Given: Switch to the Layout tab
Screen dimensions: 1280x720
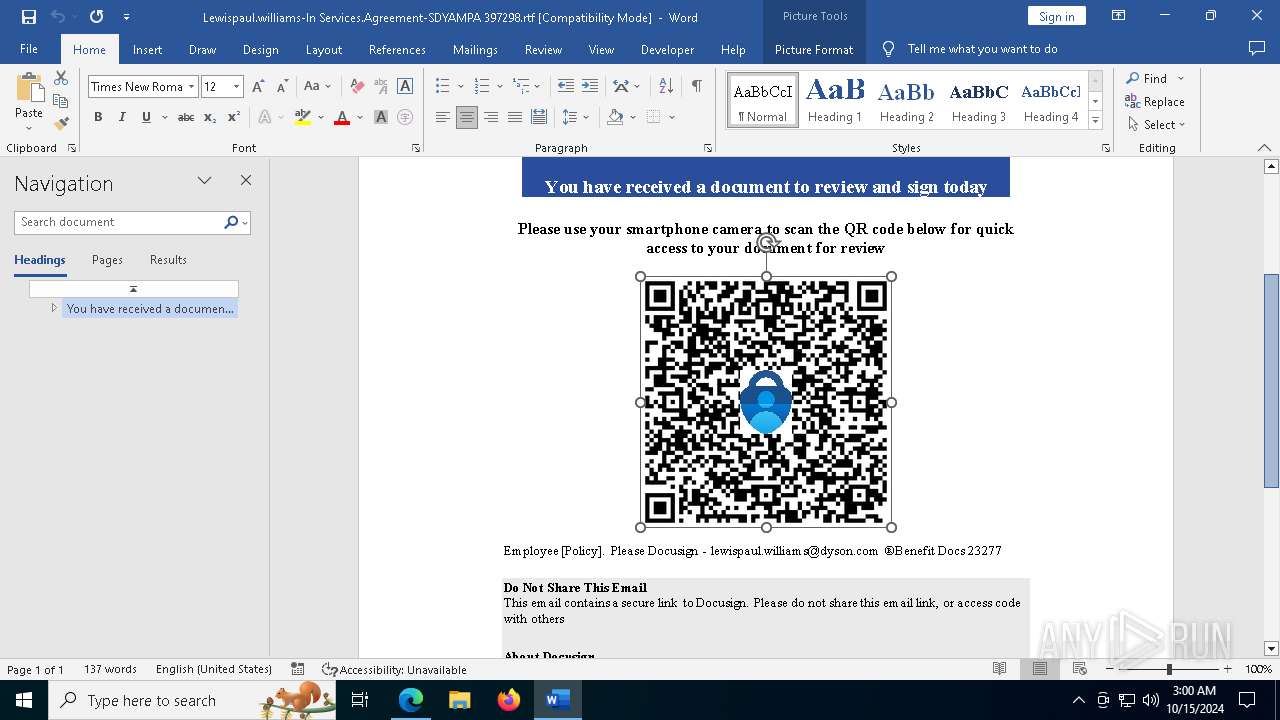Looking at the screenshot, I should point(323,49).
